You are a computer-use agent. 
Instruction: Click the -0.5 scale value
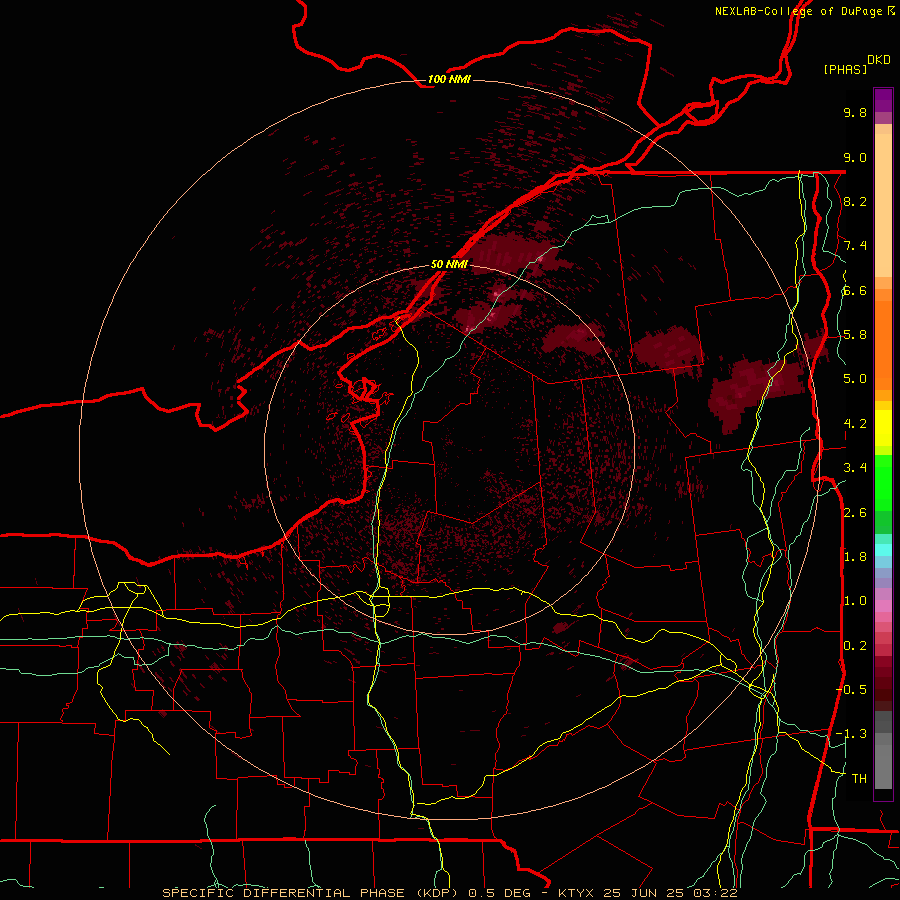point(851,690)
